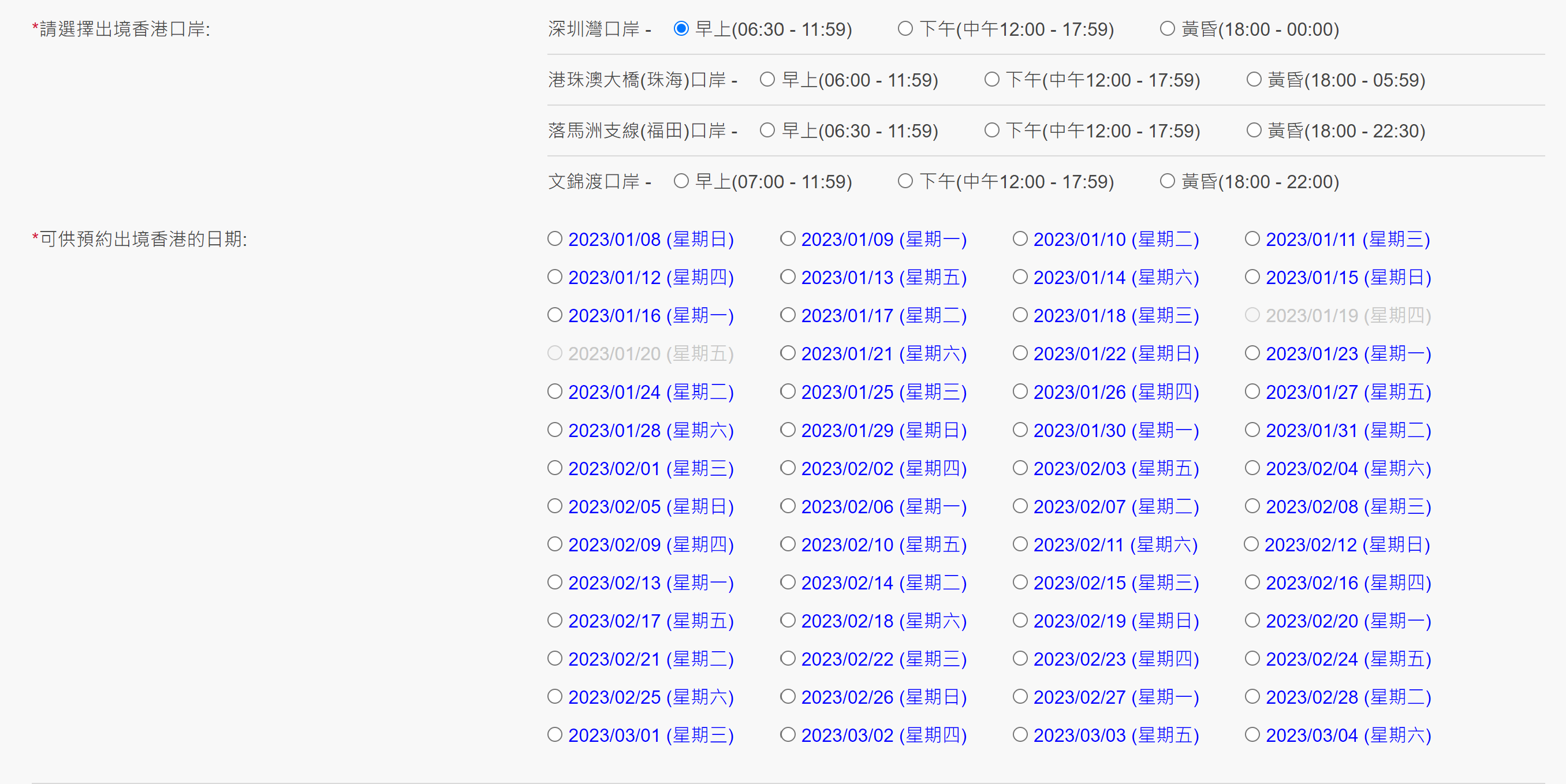Select 深圳灣口岸 早上(06:30 - 11:59) radio
Screen dimensions: 1566x784
pos(681,28)
